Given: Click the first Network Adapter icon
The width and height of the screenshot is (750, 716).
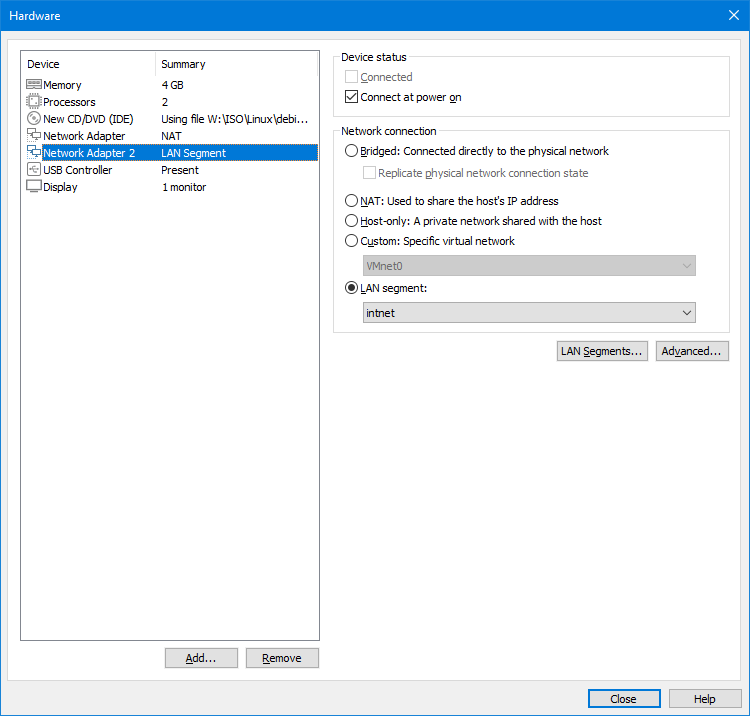Looking at the screenshot, I should 33,136.
